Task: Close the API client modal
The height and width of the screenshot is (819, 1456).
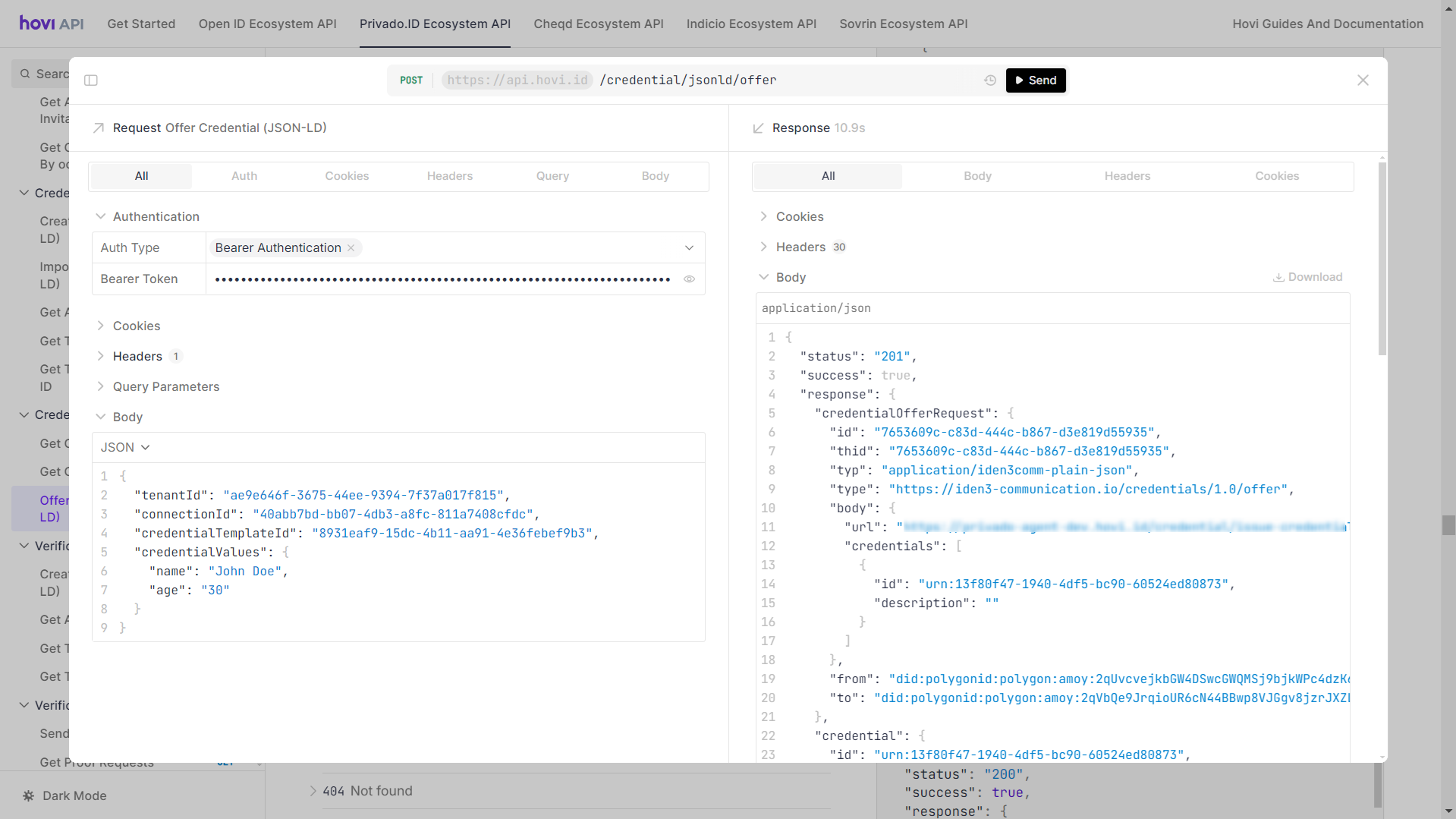Action: tap(1363, 80)
